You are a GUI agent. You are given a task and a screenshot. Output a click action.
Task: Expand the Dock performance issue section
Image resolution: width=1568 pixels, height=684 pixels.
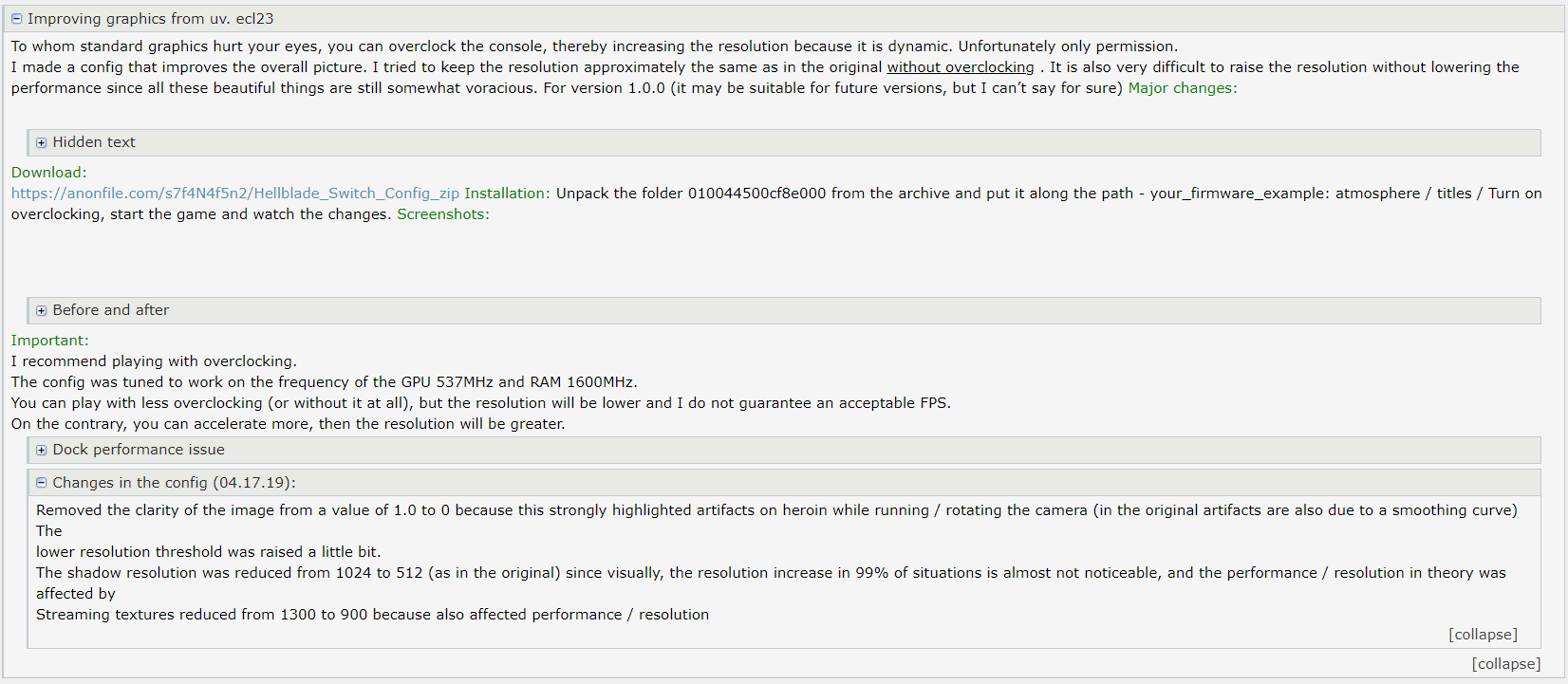[784, 450]
